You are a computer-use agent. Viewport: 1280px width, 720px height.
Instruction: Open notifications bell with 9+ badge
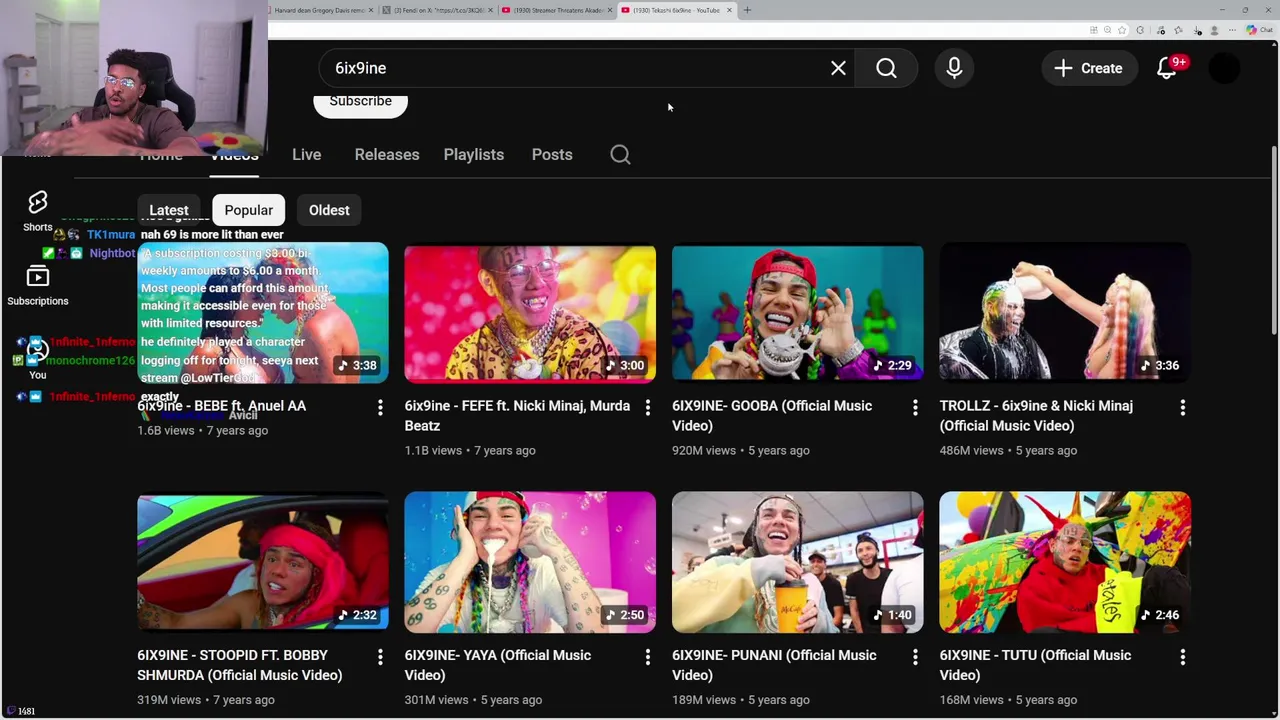[1167, 68]
